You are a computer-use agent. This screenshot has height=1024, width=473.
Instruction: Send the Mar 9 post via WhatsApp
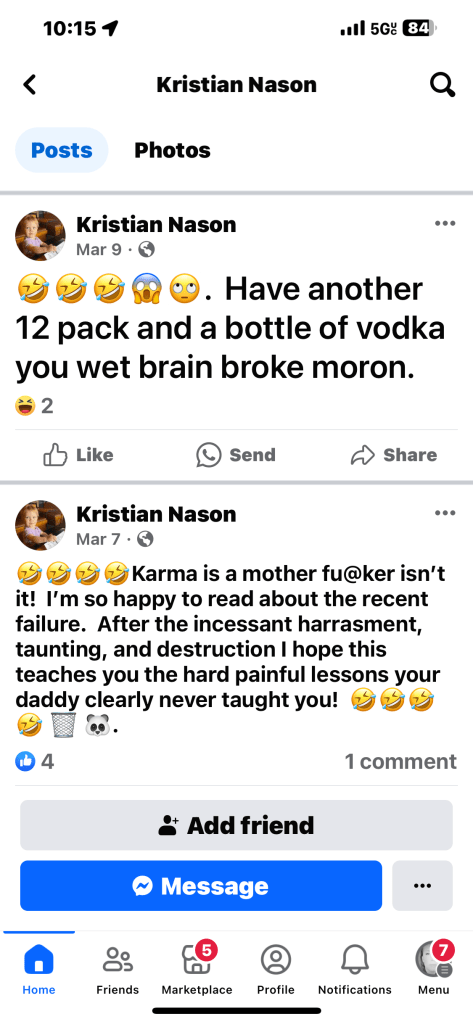[236, 455]
